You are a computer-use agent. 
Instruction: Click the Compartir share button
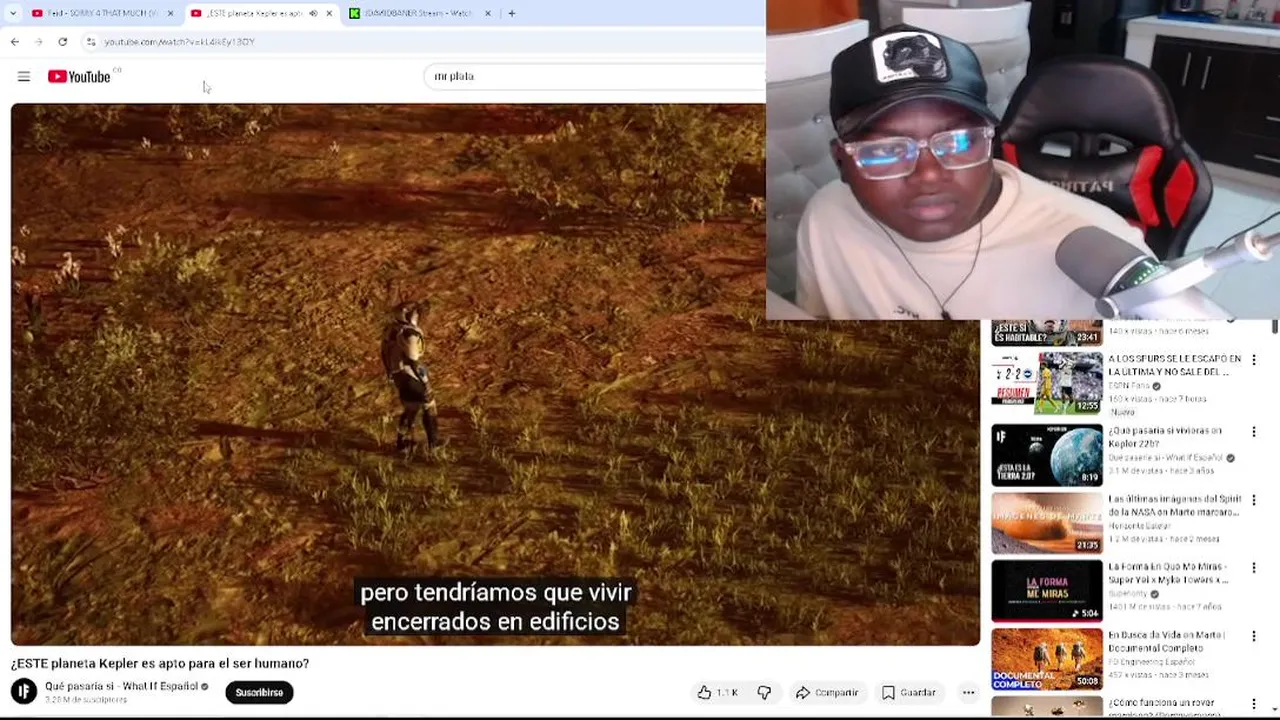[x=827, y=692]
